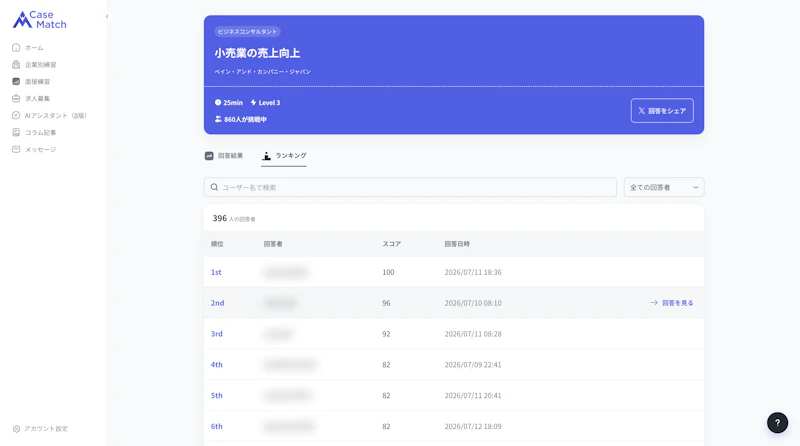Click the 396 人の回答者 count
Image resolution: width=800 pixels, height=446 pixels.
[234, 218]
